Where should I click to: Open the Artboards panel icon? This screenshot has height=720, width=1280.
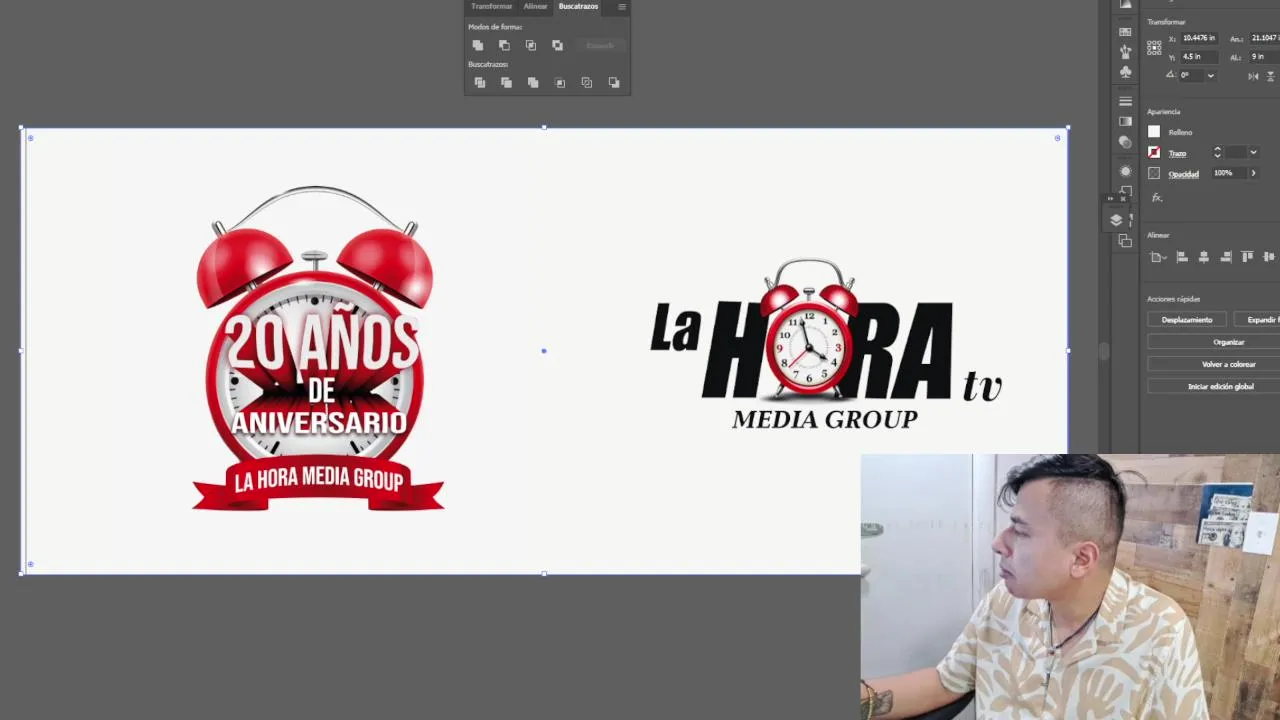click(x=1125, y=241)
